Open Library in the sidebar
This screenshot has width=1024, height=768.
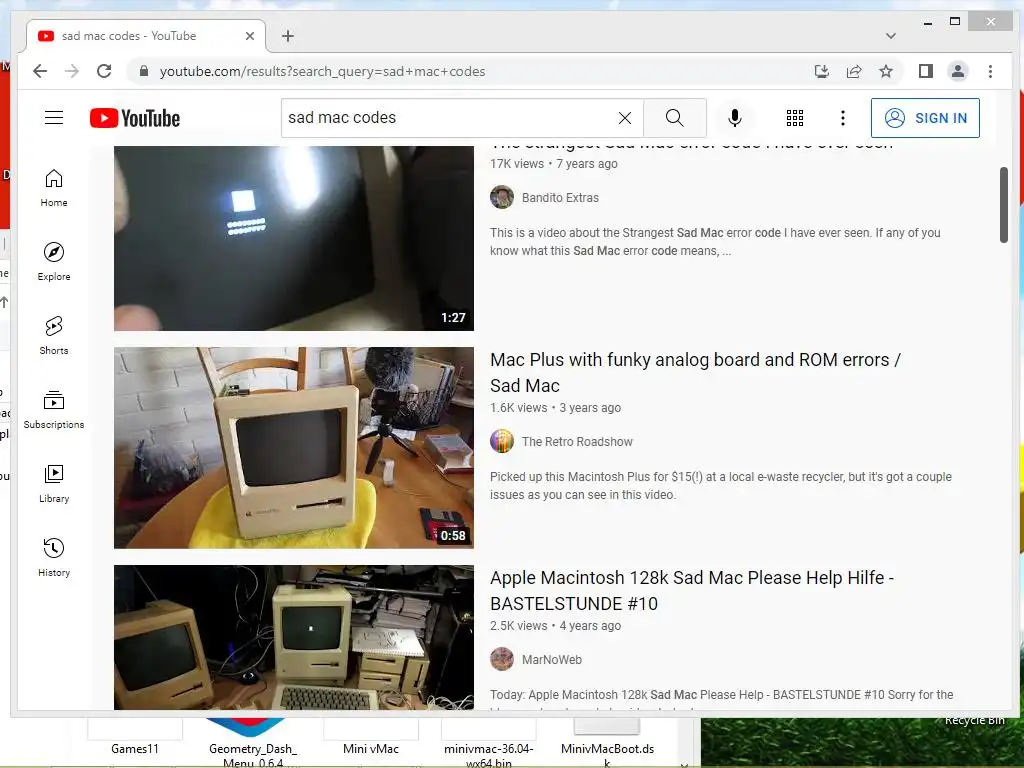(x=54, y=483)
